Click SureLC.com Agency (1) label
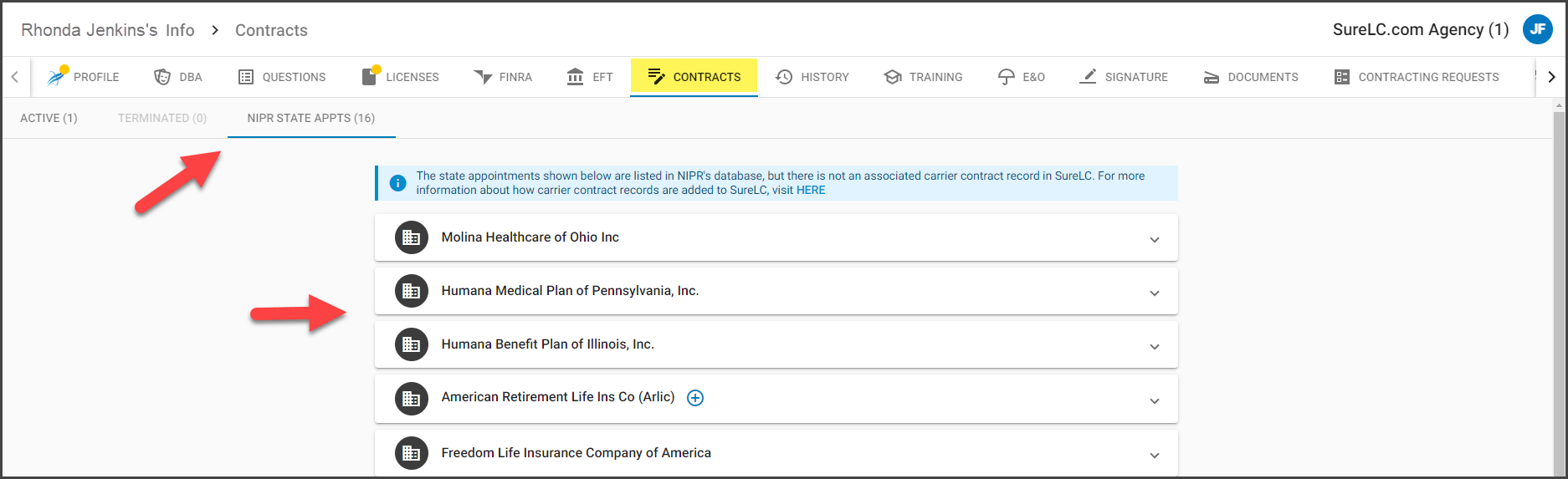 [x=1421, y=29]
